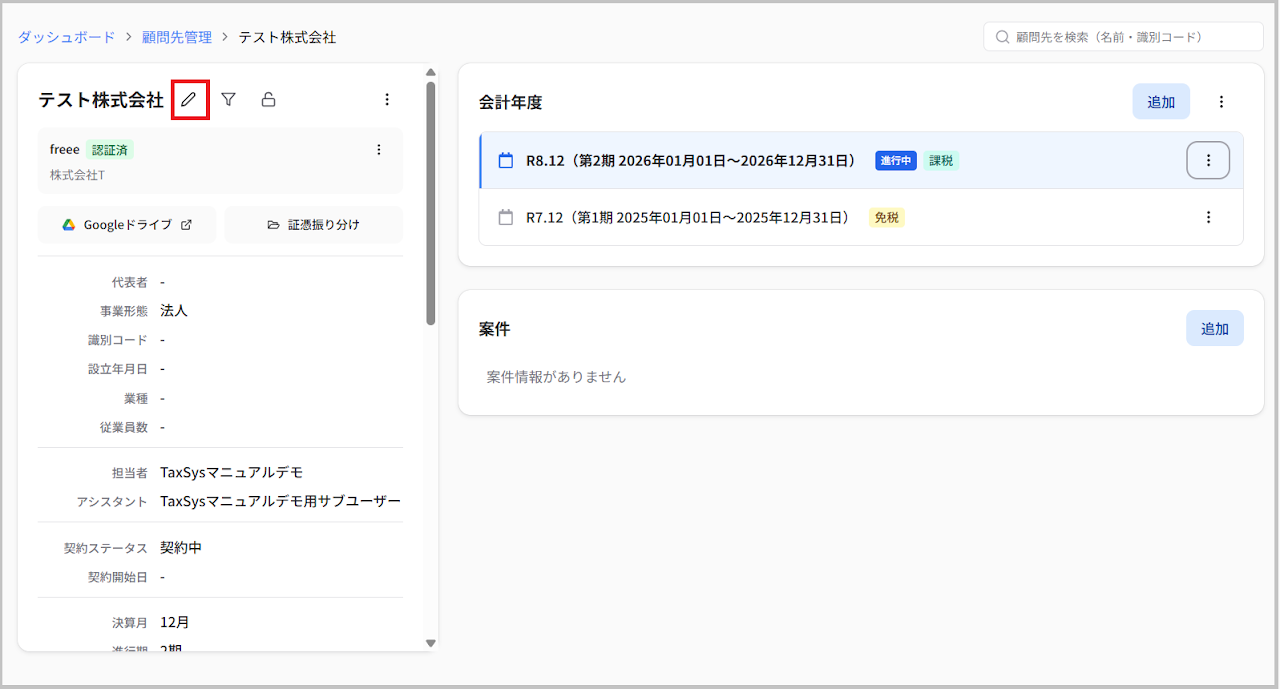Click 追加 button in 案件 section
This screenshot has height=689, width=1280.
pos(1215,328)
